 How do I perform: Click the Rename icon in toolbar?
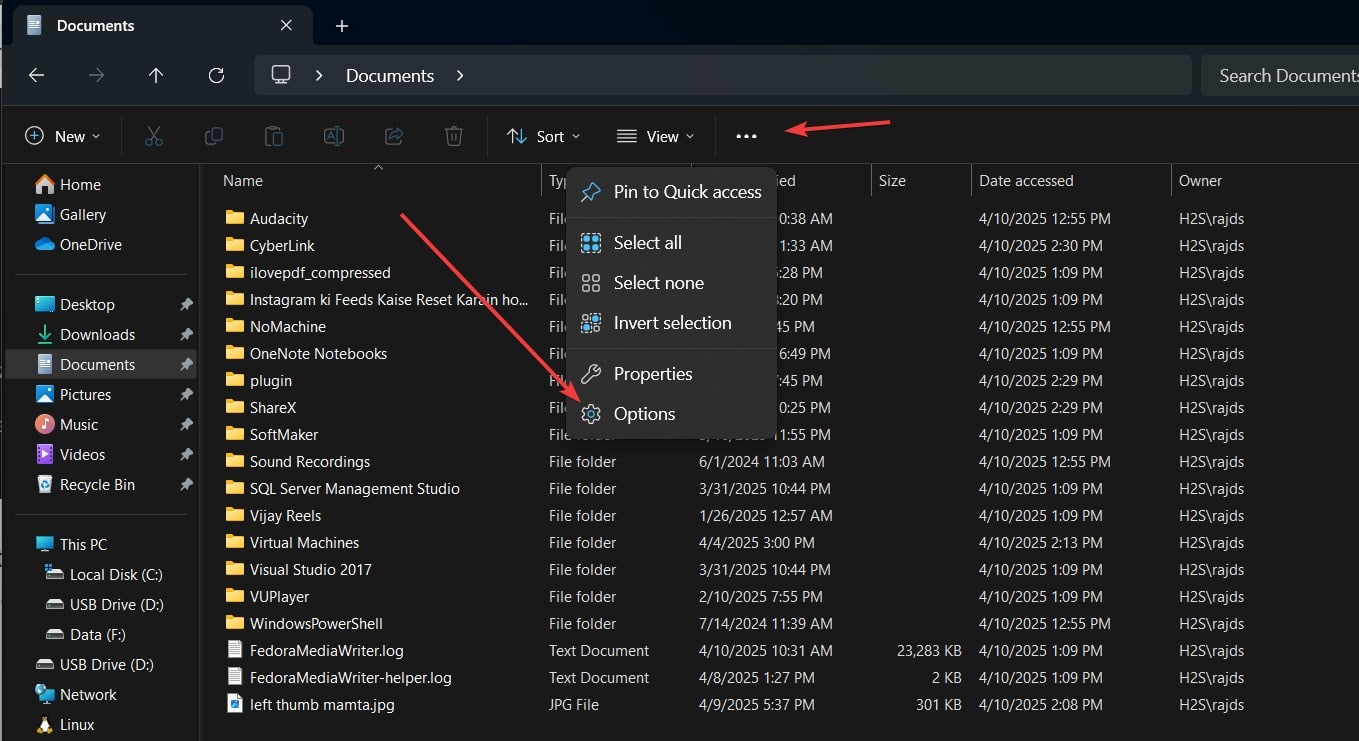pos(333,136)
